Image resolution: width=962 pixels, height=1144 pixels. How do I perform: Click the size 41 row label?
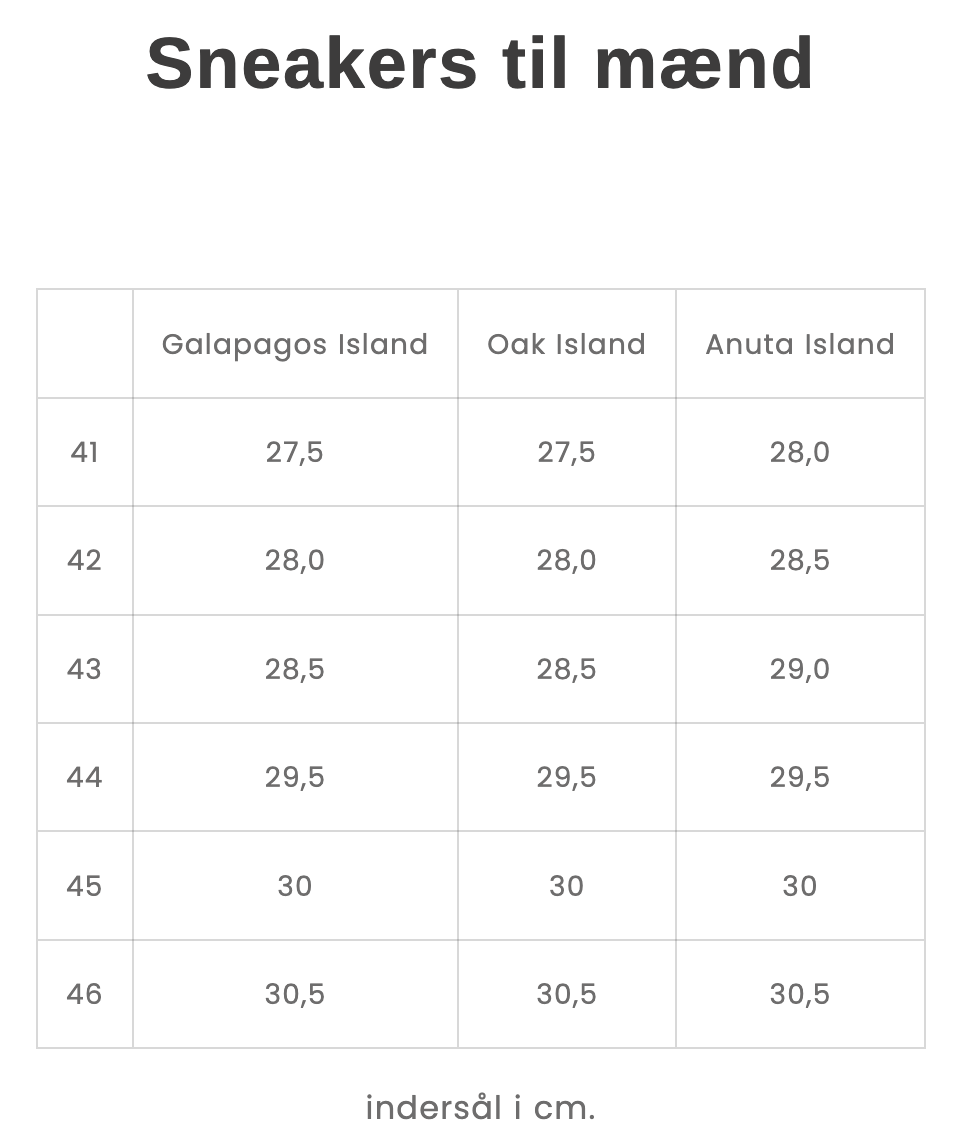point(85,452)
